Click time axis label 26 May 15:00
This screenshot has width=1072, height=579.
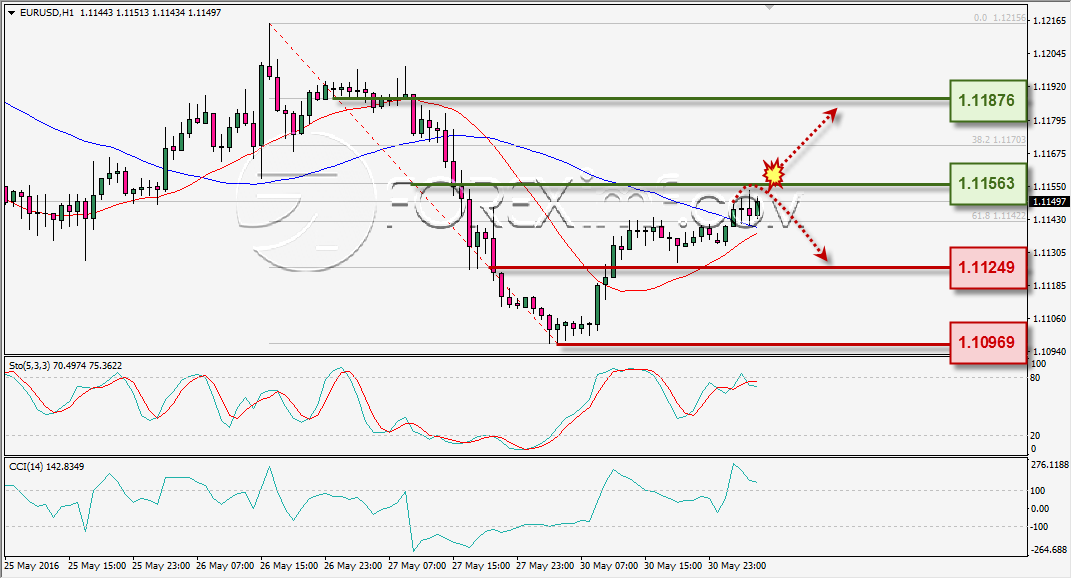289,566
